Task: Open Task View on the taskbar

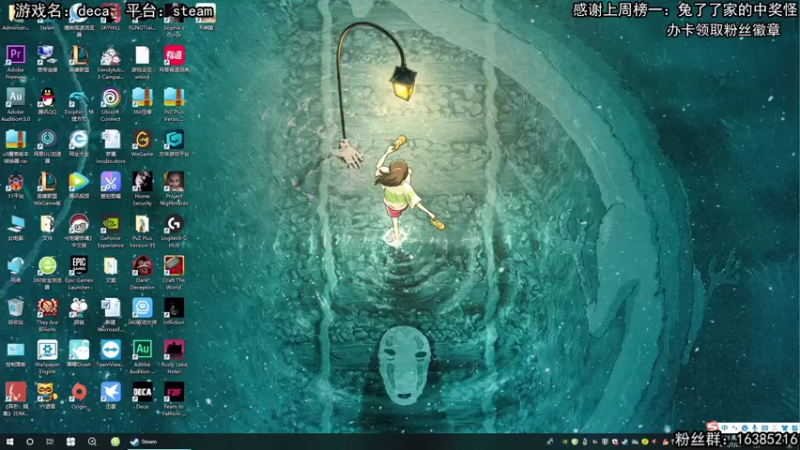Action: pos(49,441)
